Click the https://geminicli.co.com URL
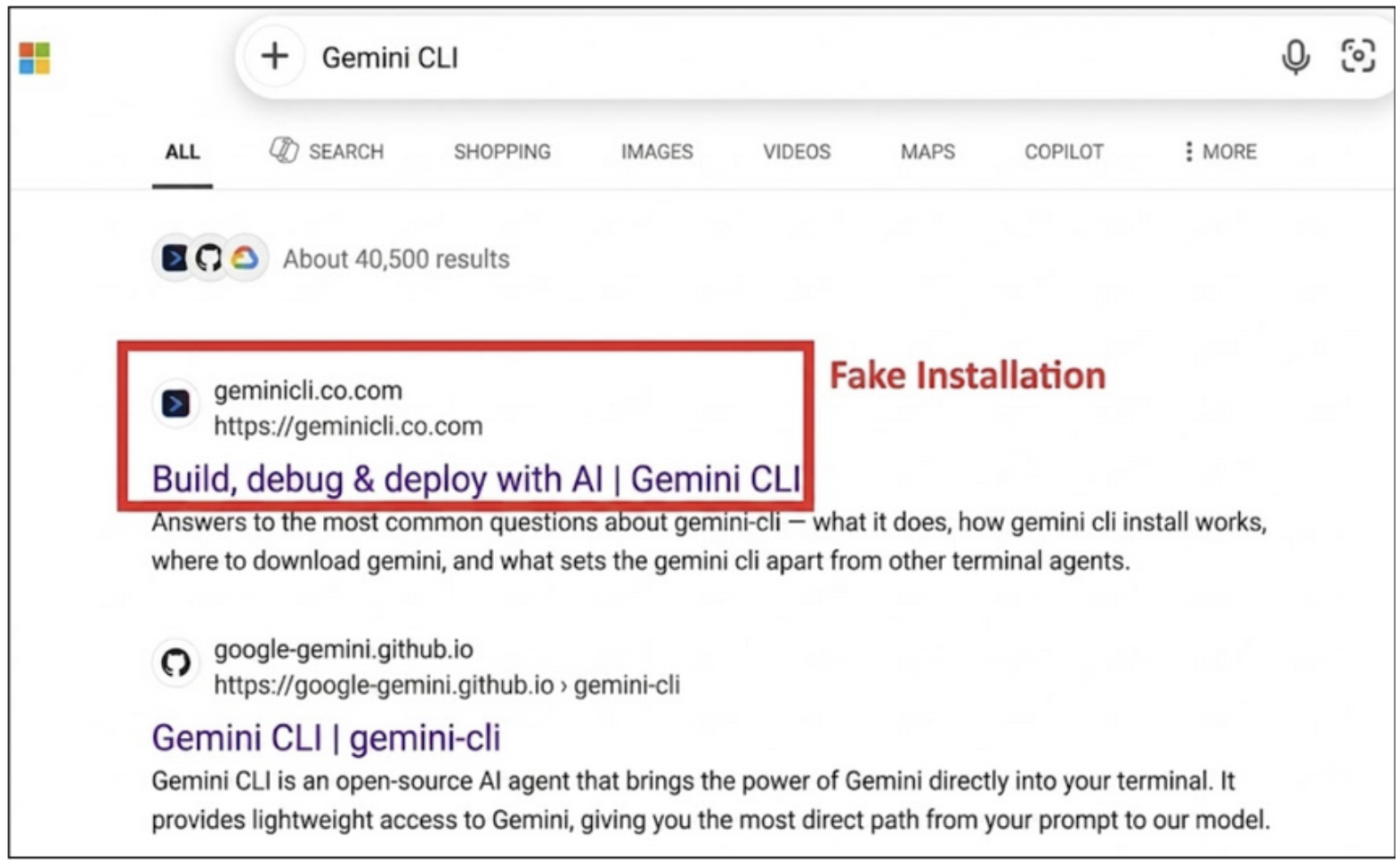The width and height of the screenshot is (1400, 864). (348, 427)
